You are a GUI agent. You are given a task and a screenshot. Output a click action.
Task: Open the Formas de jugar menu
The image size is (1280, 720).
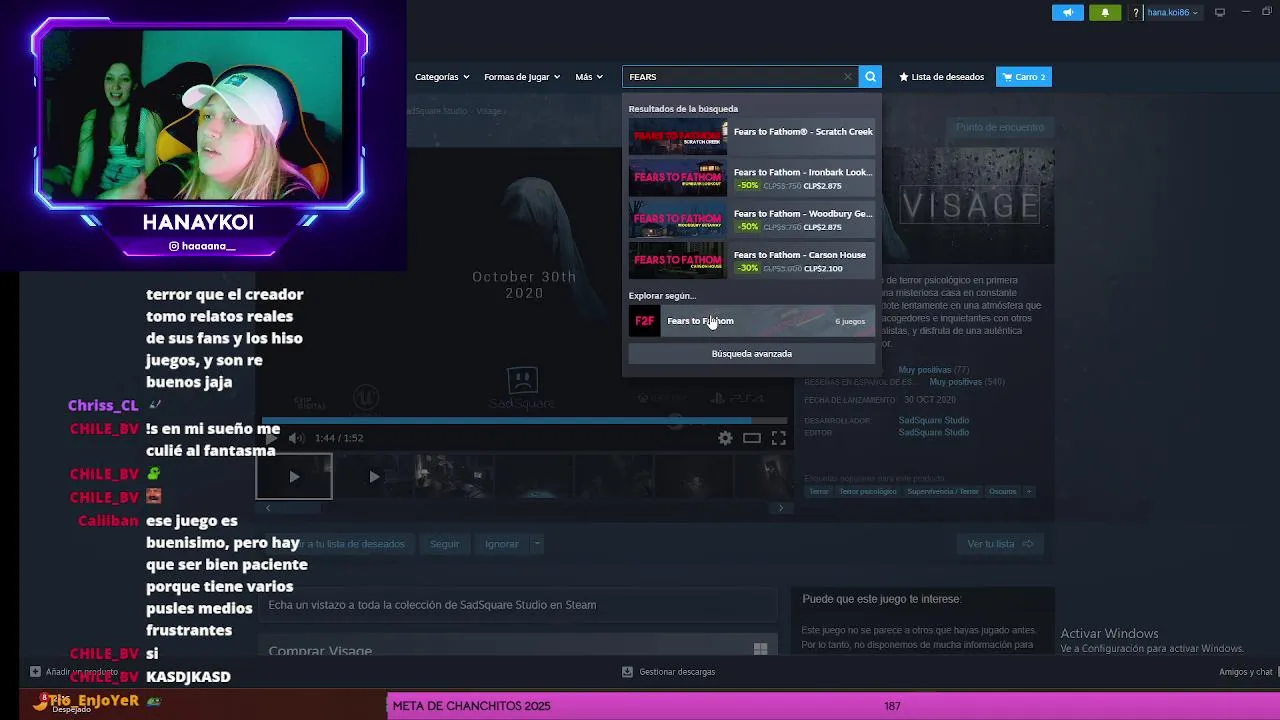pyautogui.click(x=521, y=77)
